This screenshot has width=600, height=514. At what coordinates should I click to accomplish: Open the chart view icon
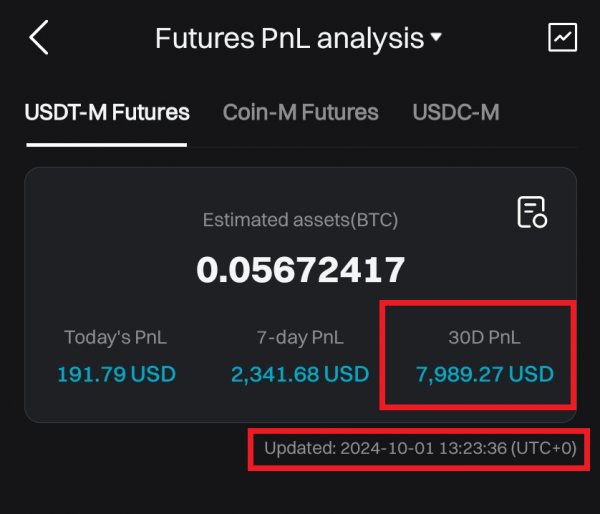pyautogui.click(x=563, y=38)
